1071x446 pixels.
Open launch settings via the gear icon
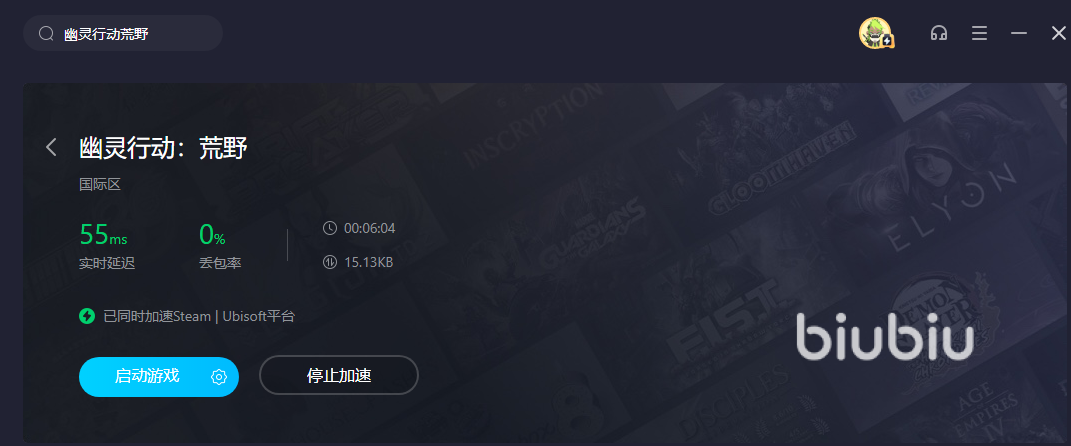[219, 376]
